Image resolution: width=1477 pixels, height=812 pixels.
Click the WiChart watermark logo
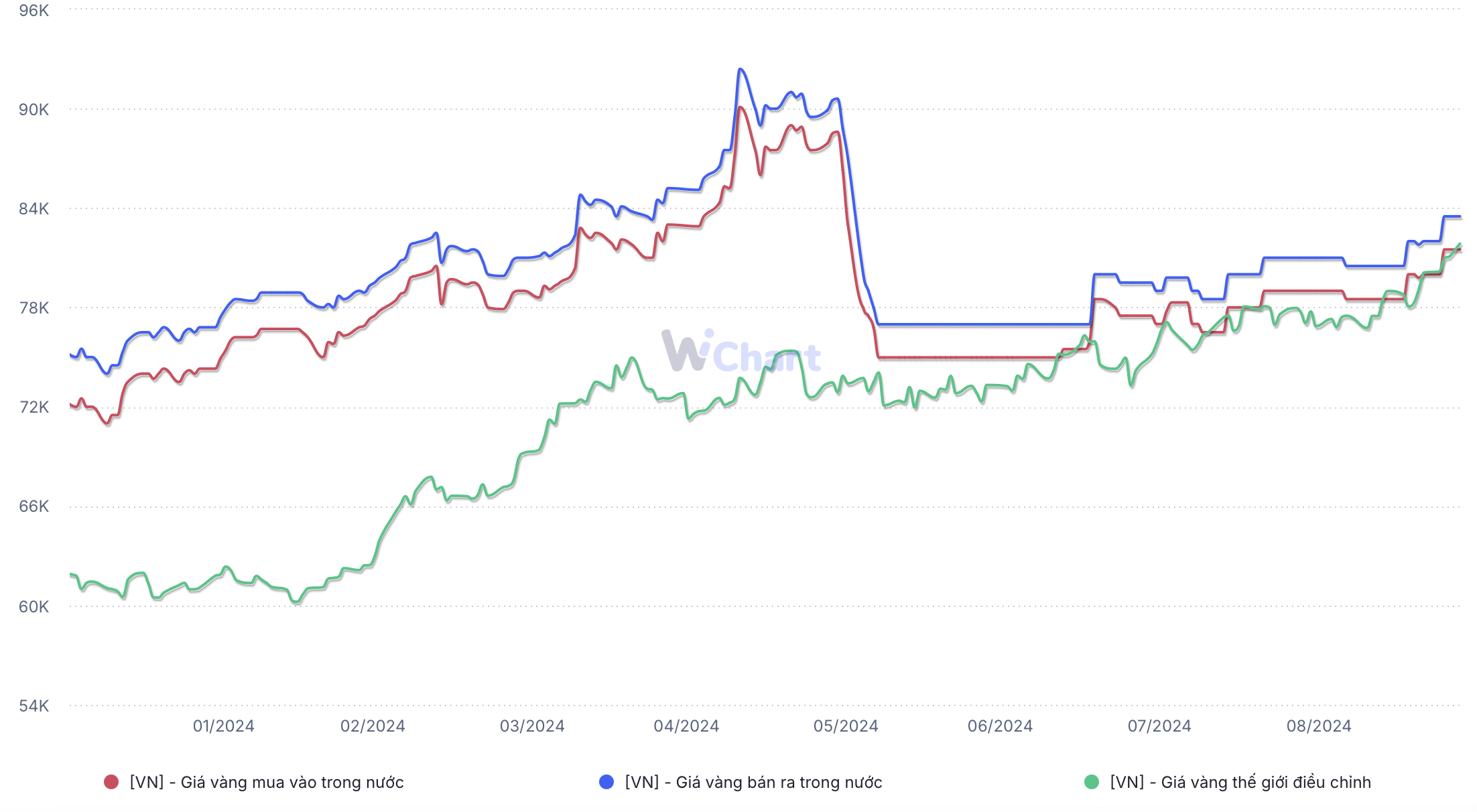click(741, 352)
